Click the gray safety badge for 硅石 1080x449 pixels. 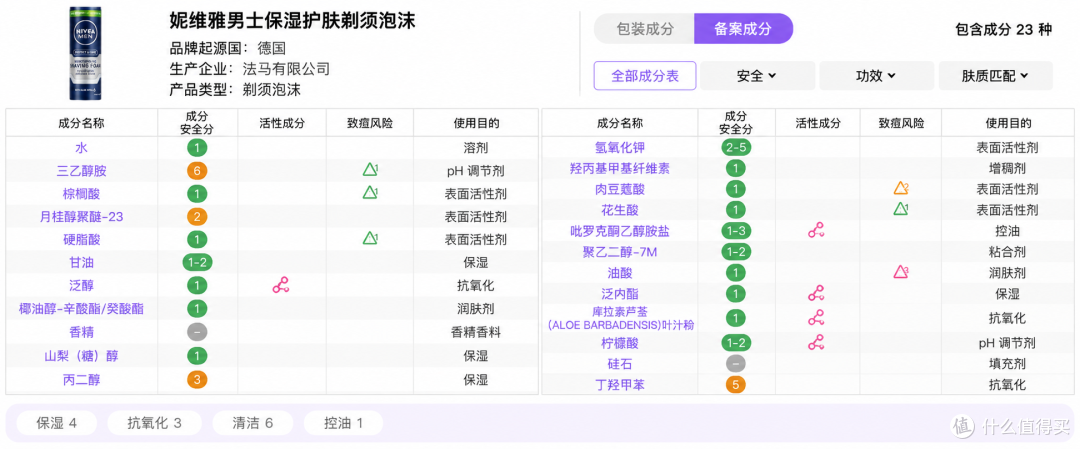[736, 363]
